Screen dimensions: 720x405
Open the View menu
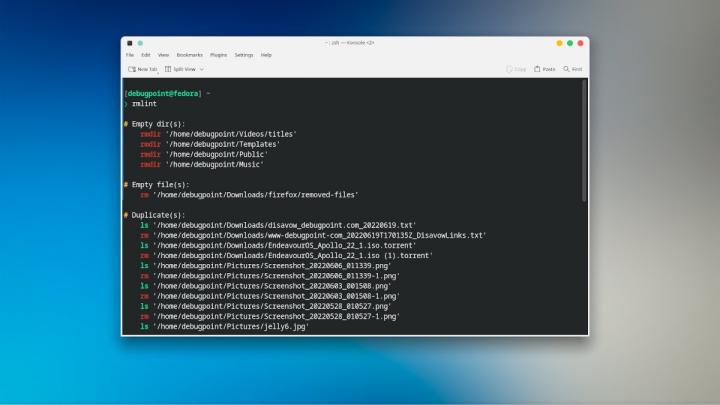click(x=163, y=55)
